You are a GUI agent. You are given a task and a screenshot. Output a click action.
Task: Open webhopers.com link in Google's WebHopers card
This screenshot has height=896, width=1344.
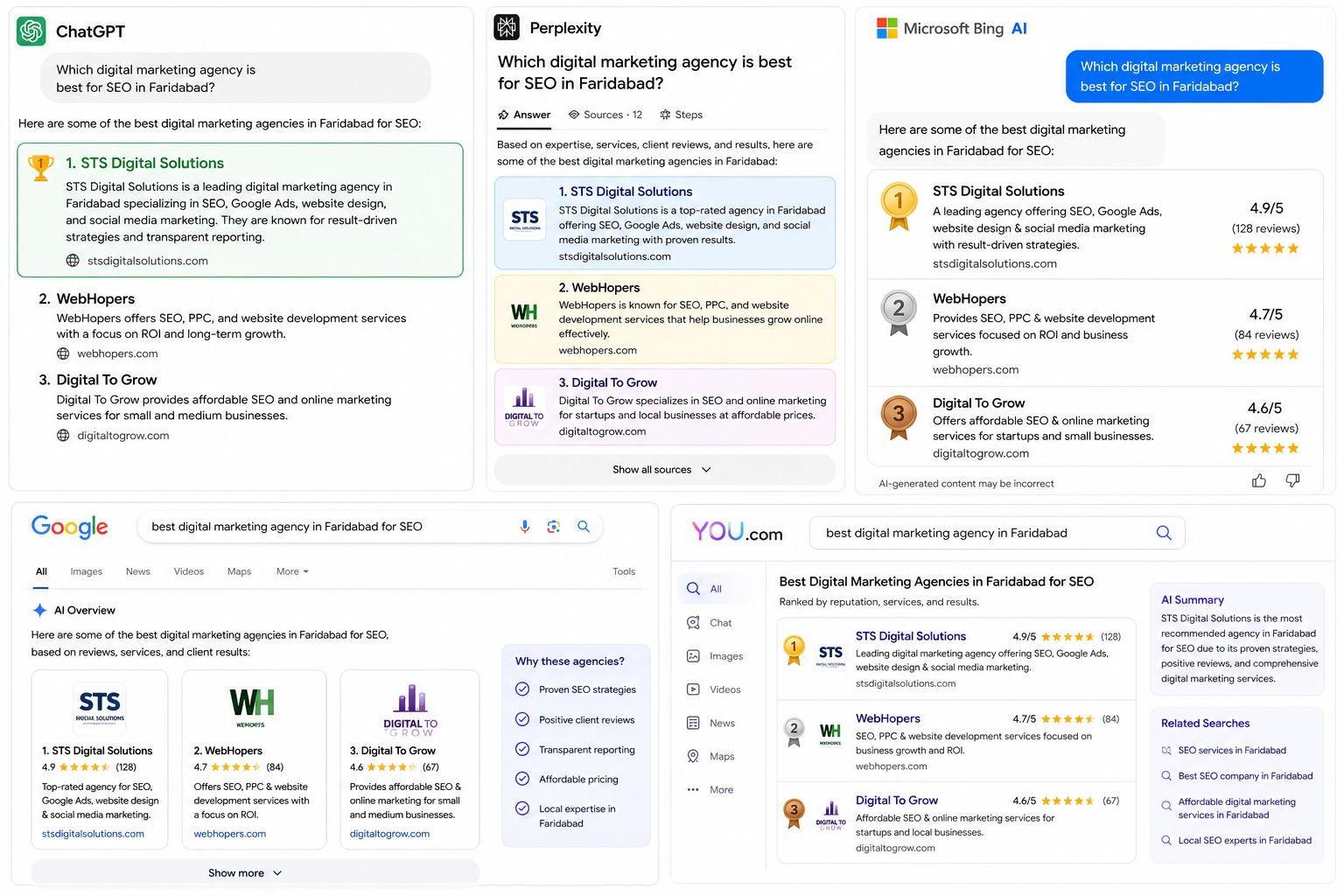[x=230, y=834]
